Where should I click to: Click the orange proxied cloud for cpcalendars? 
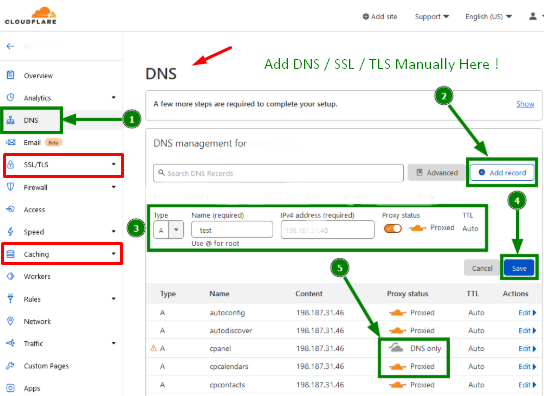click(x=397, y=366)
